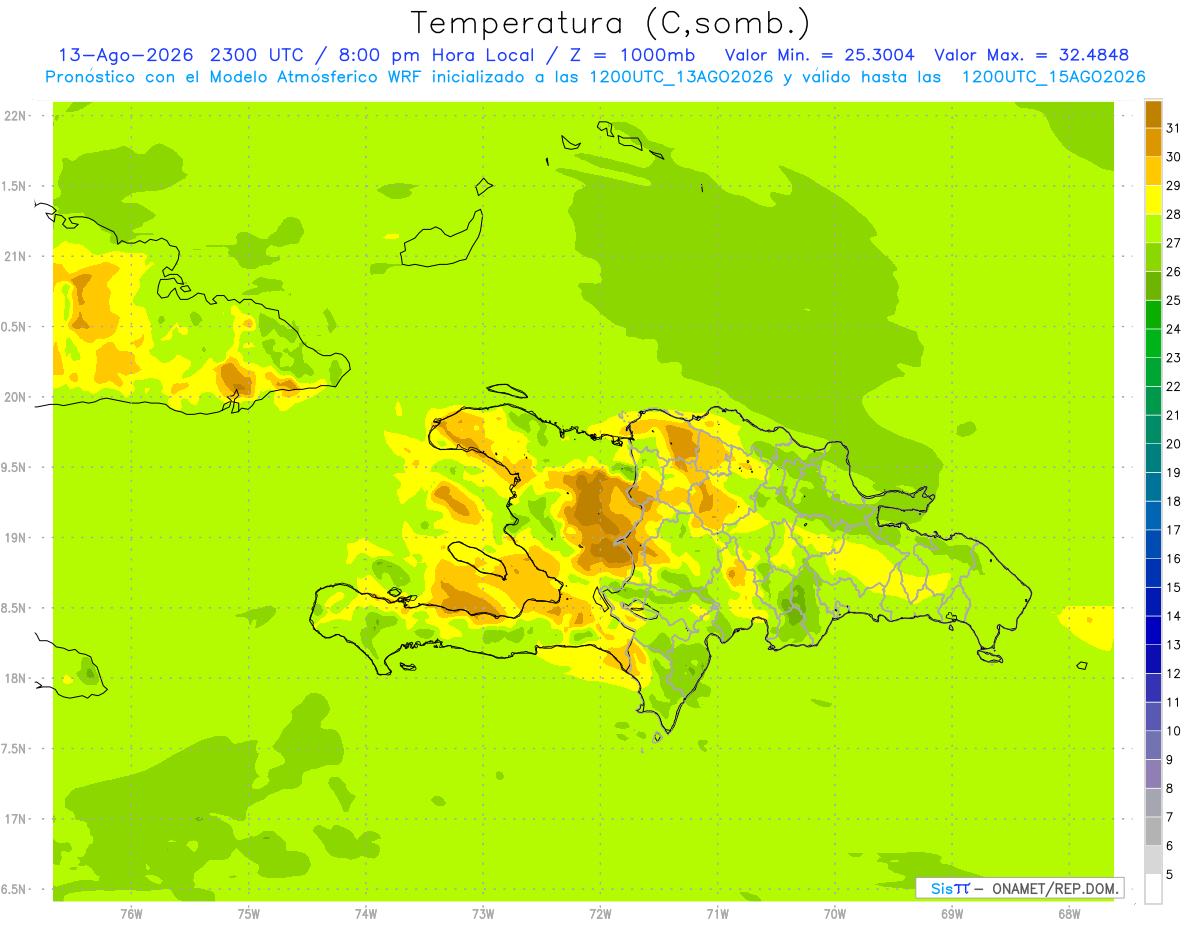
Task: Click the lime legend swatch between 27 and 28
Action: click(x=1153, y=228)
